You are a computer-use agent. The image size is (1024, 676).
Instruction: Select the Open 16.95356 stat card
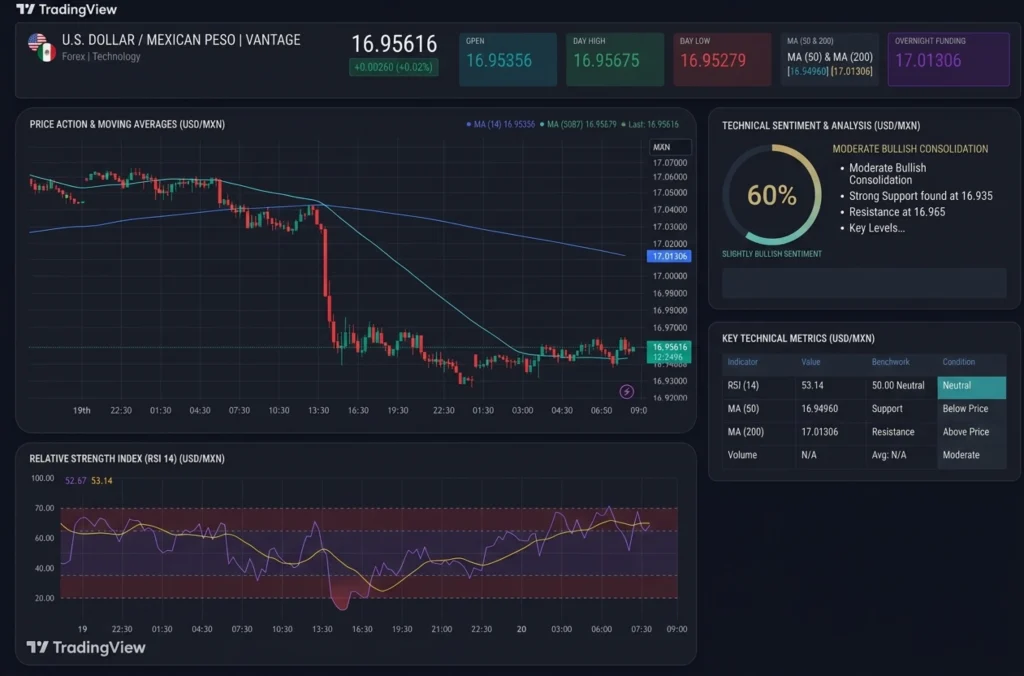(x=508, y=59)
